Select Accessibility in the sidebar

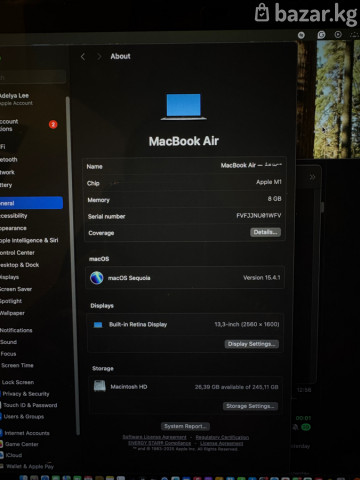pyautogui.click(x=14, y=216)
